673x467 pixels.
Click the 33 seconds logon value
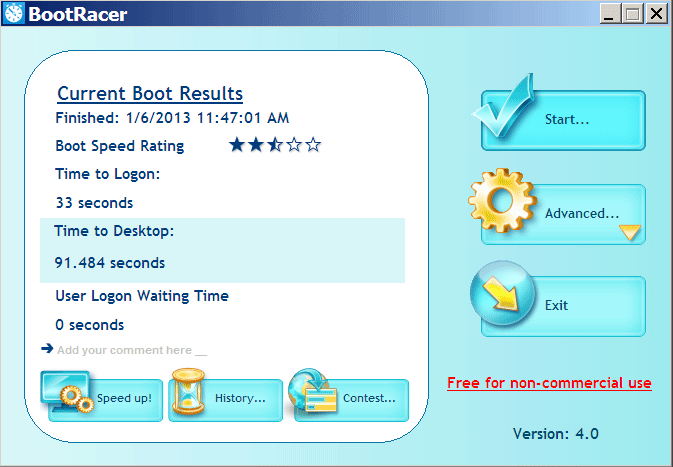point(94,203)
